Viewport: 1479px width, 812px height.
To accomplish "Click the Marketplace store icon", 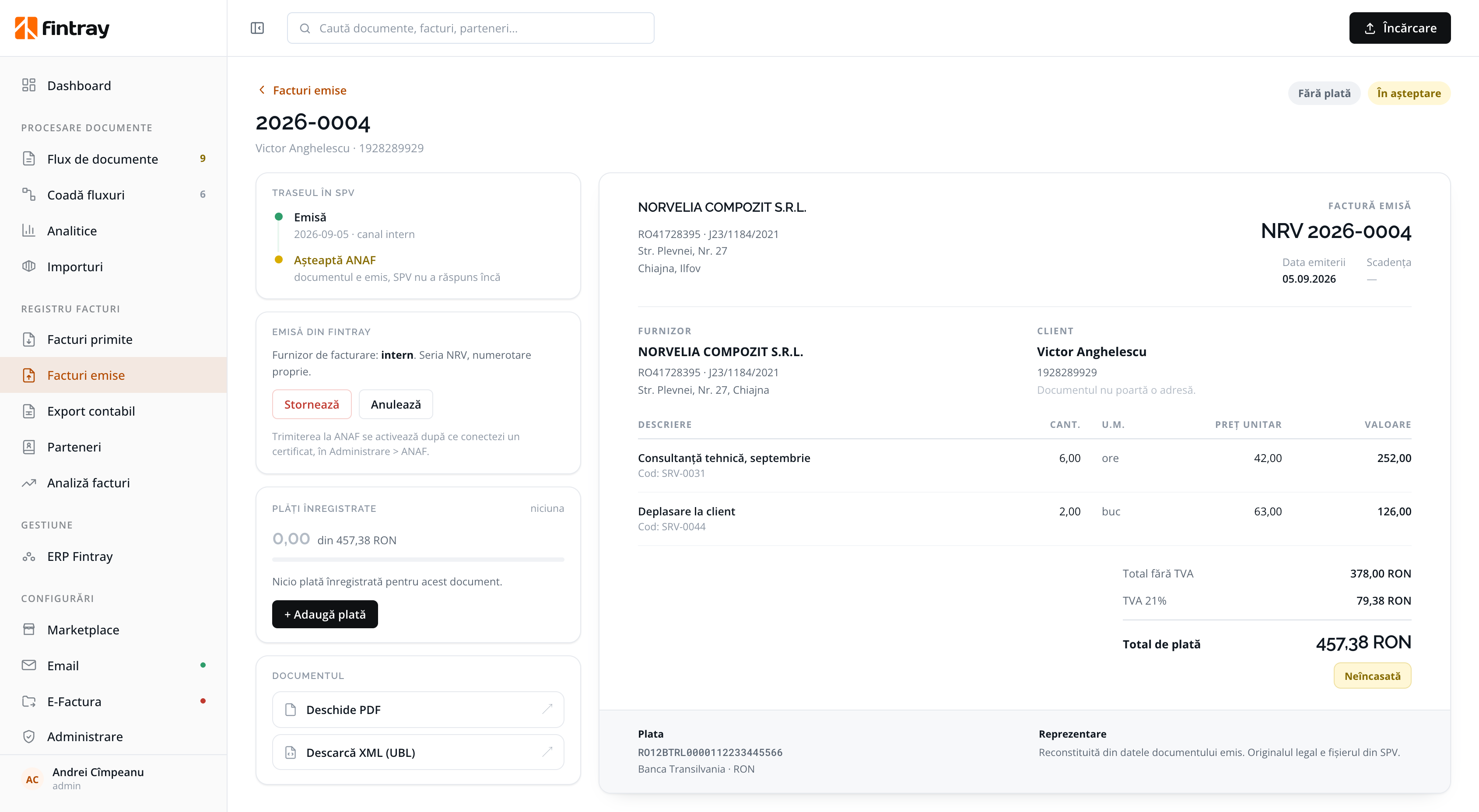I will [29, 630].
